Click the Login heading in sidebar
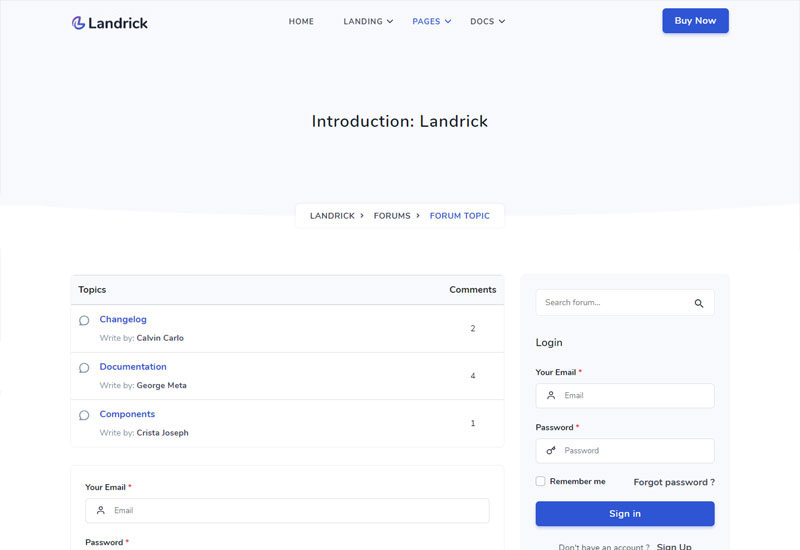 tap(549, 343)
